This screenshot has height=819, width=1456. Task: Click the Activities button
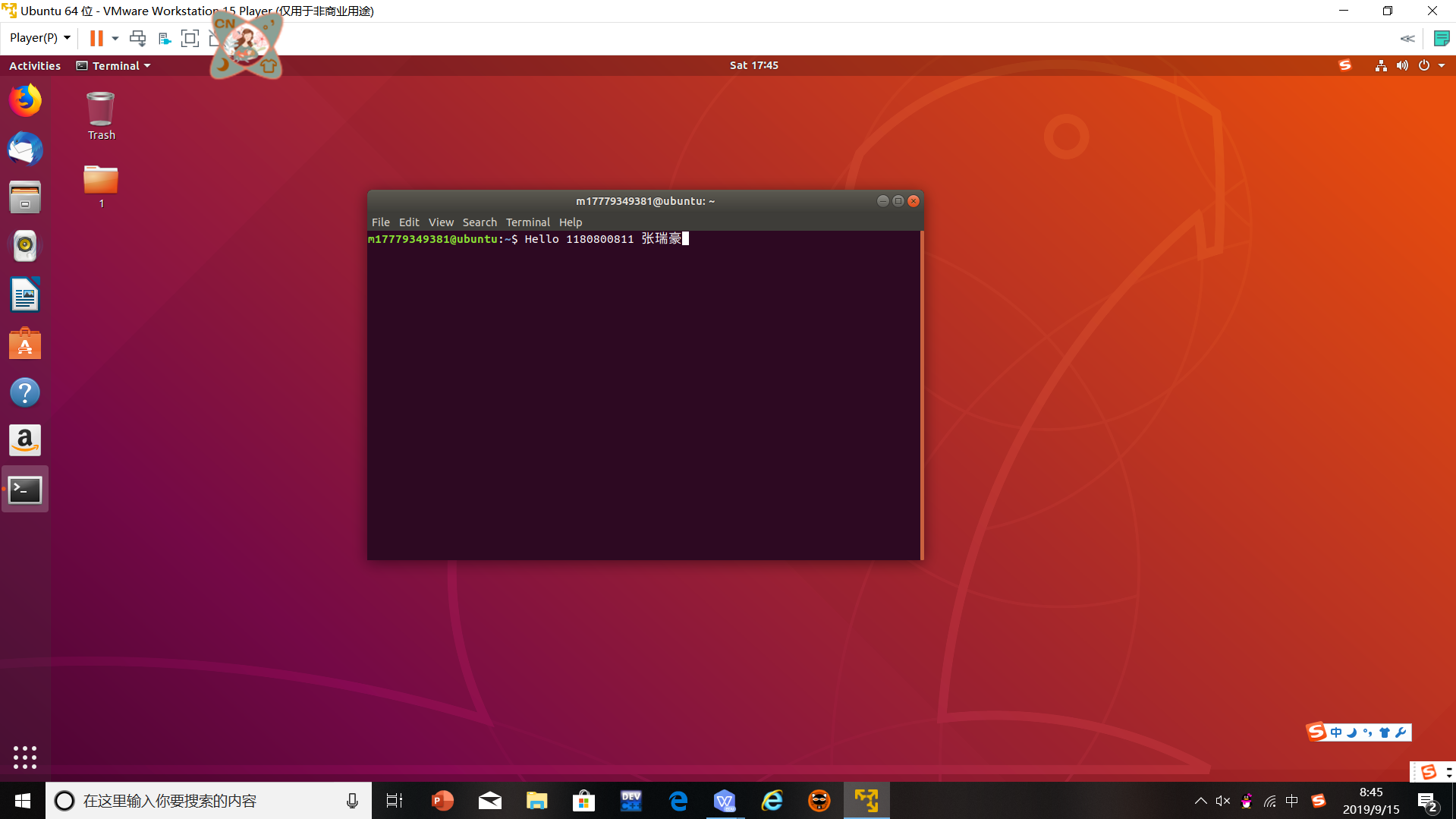[x=35, y=65]
